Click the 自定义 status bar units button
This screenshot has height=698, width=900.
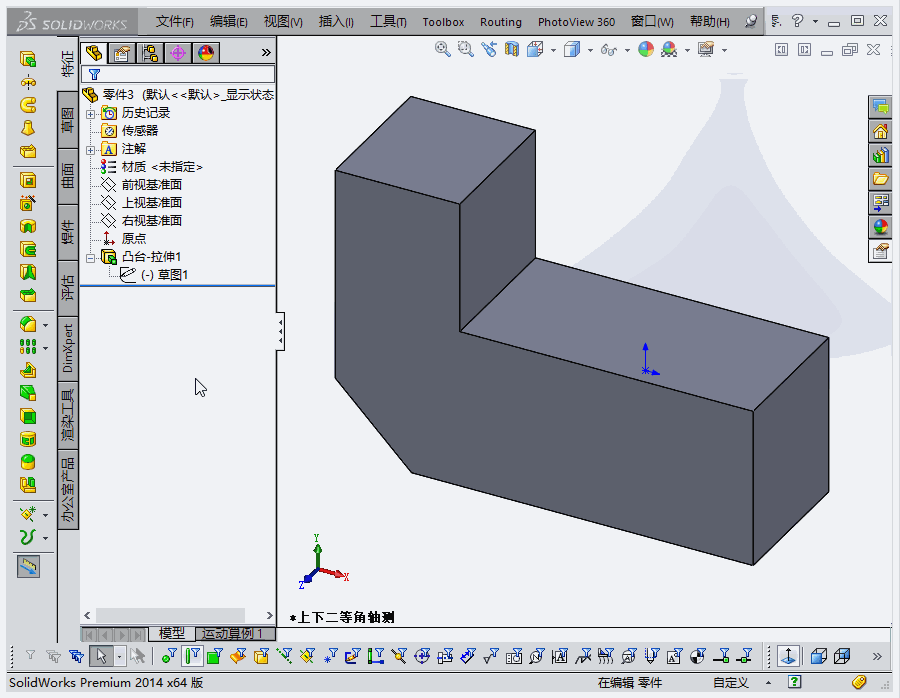tap(731, 683)
